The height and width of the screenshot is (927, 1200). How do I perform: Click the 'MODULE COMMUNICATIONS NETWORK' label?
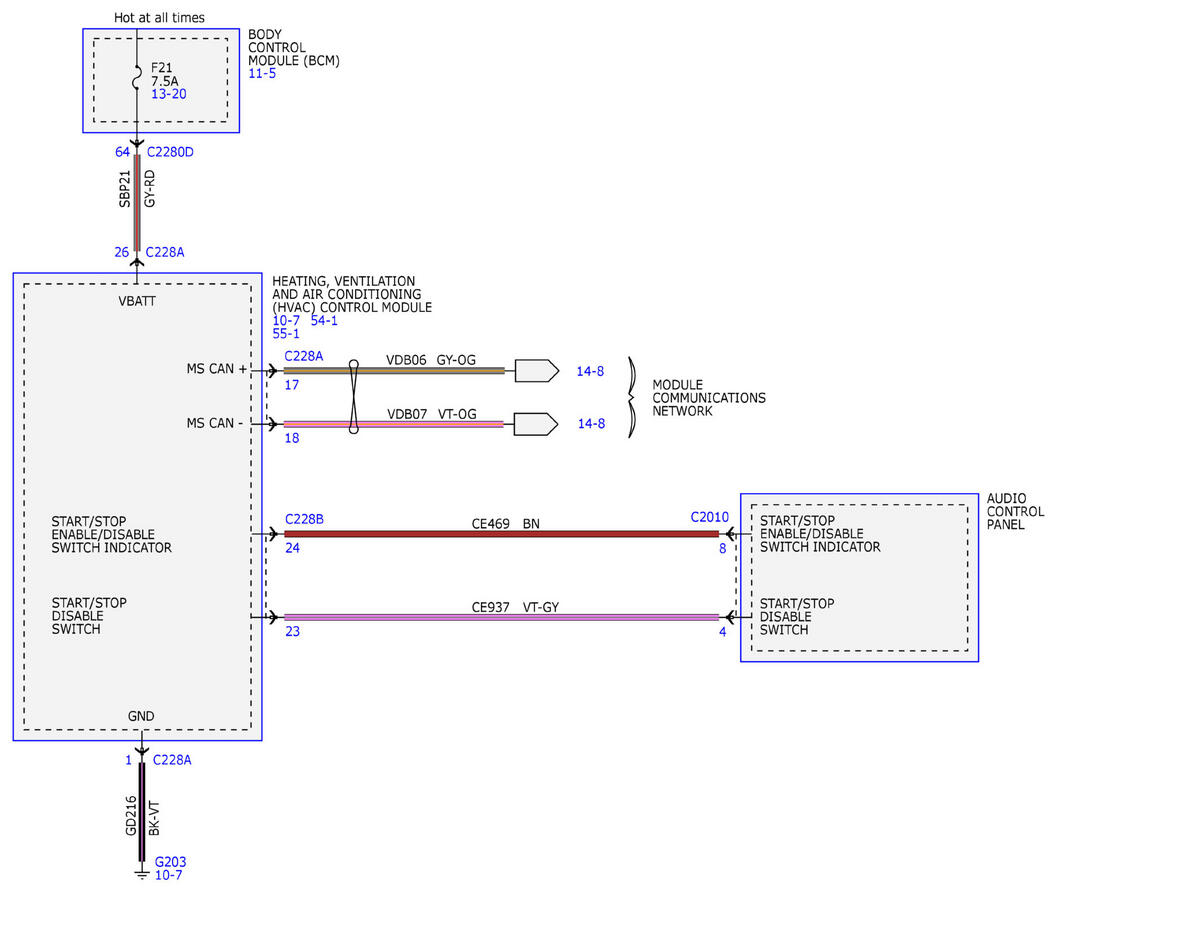(709, 398)
